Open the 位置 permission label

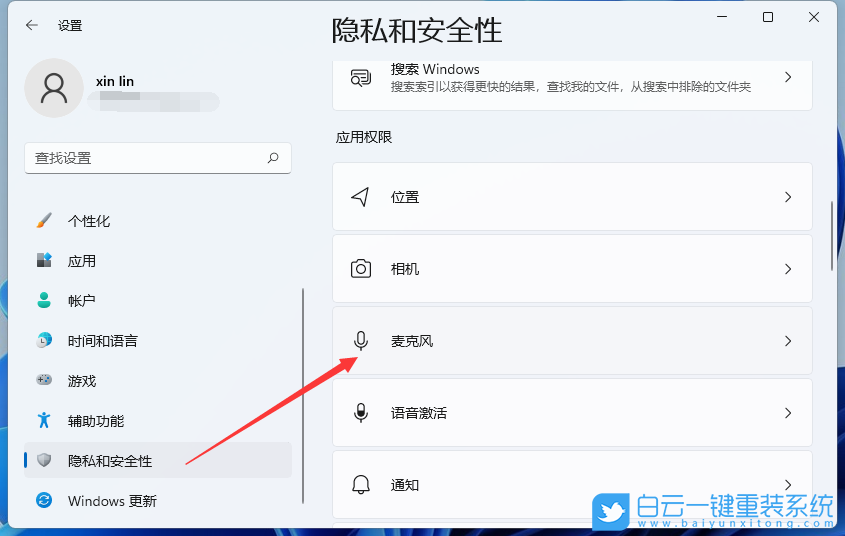tap(405, 197)
